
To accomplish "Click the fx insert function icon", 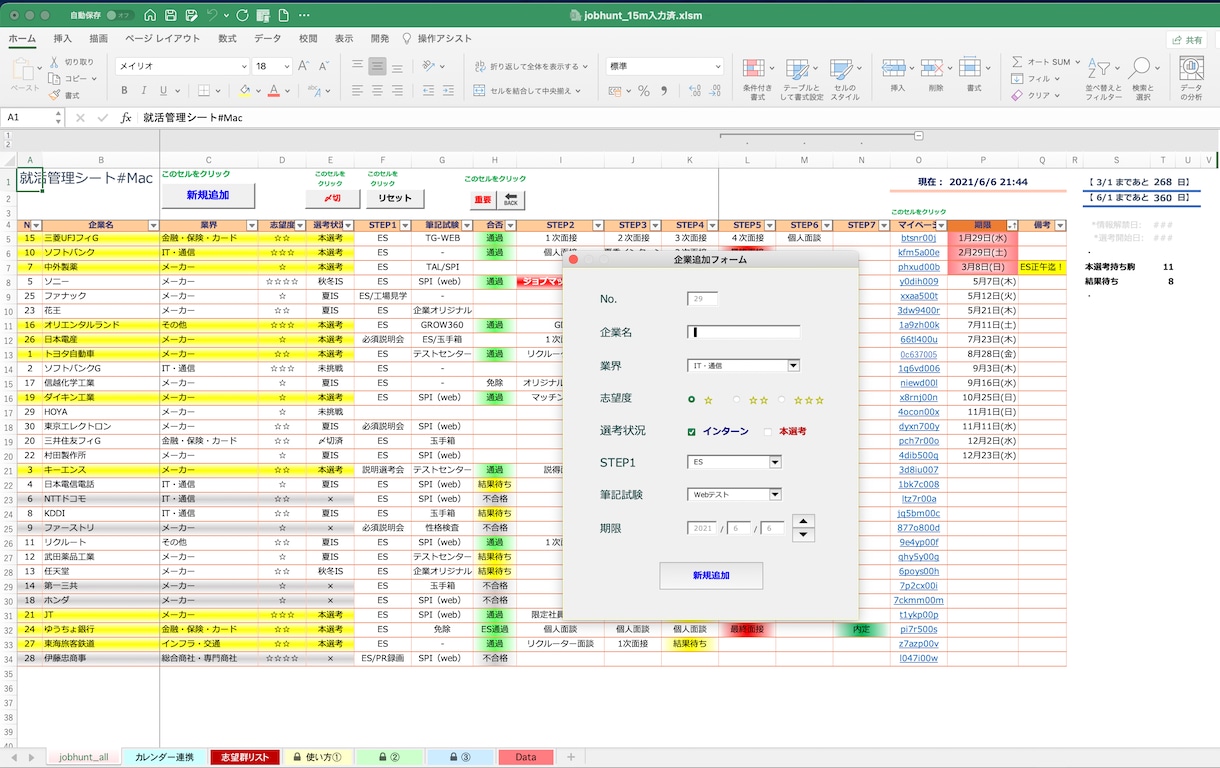I will click(x=126, y=117).
